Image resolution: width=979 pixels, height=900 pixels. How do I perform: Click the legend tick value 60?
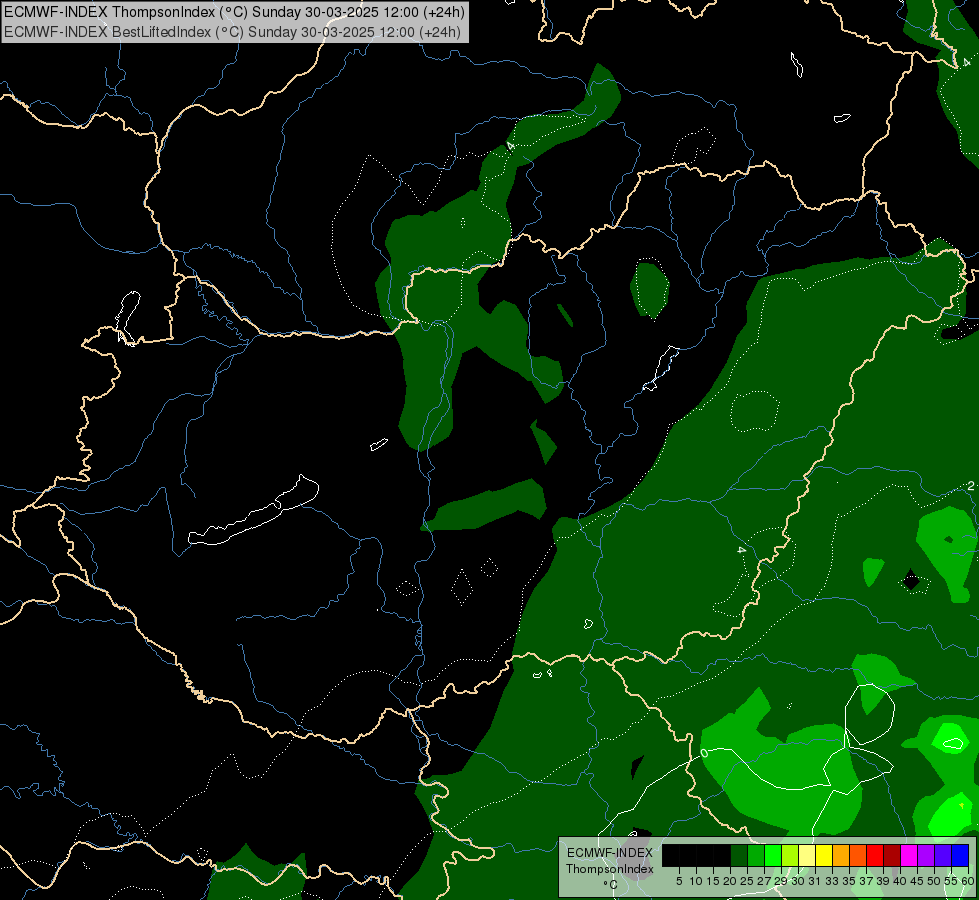click(x=967, y=881)
